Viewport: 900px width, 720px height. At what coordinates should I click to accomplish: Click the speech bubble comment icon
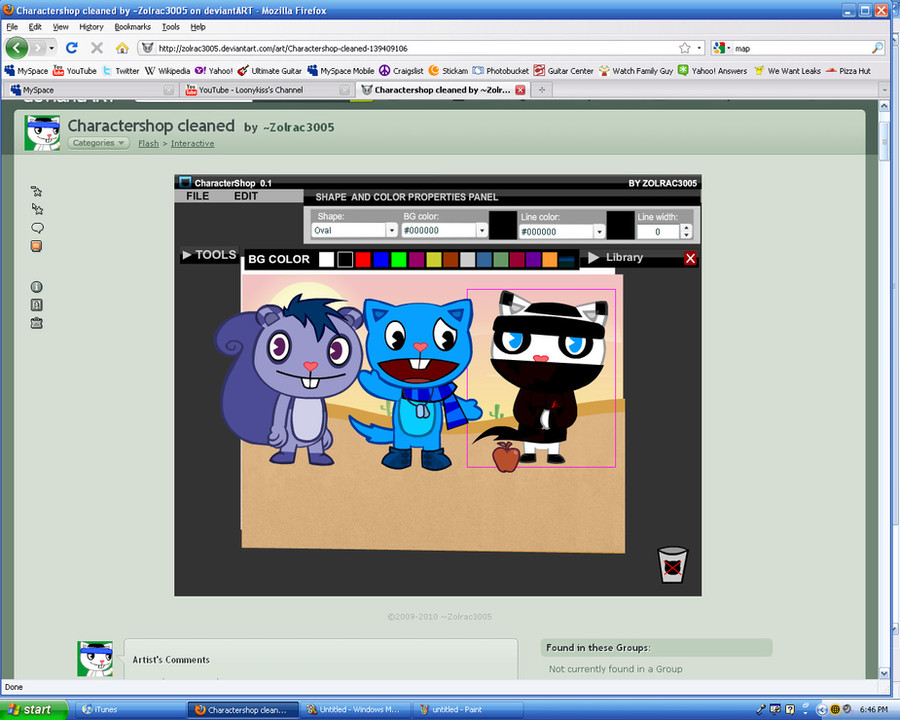tap(37, 228)
